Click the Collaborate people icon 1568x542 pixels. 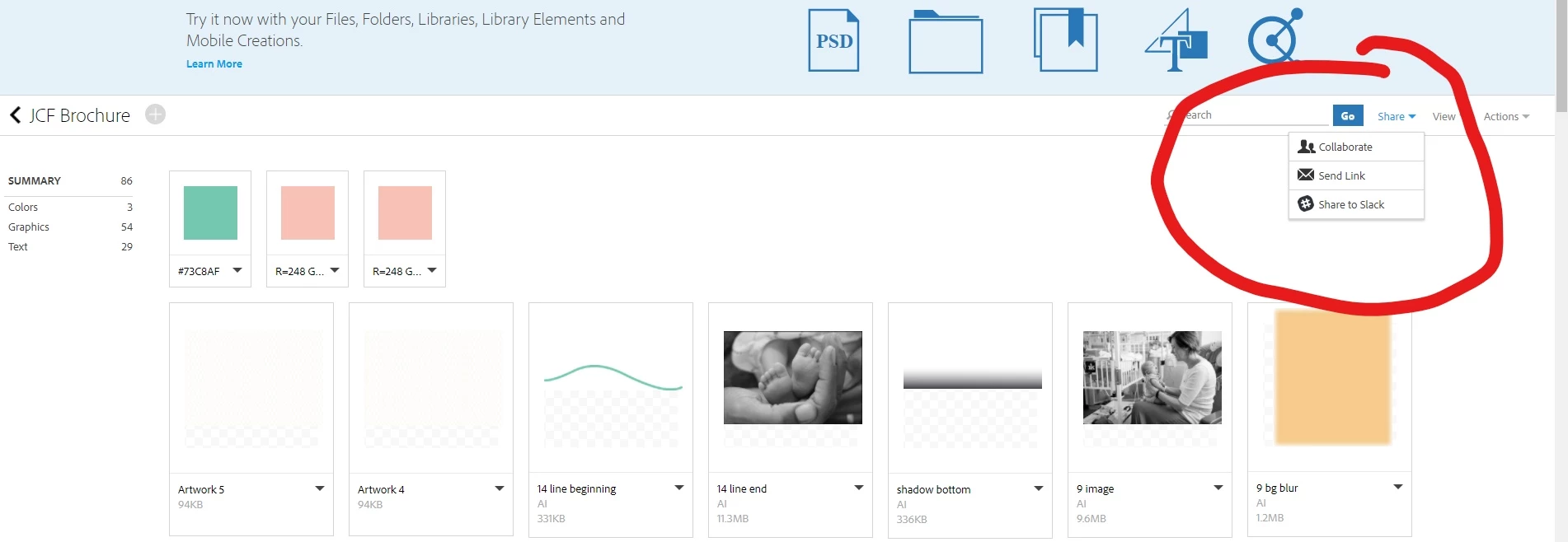click(1306, 147)
